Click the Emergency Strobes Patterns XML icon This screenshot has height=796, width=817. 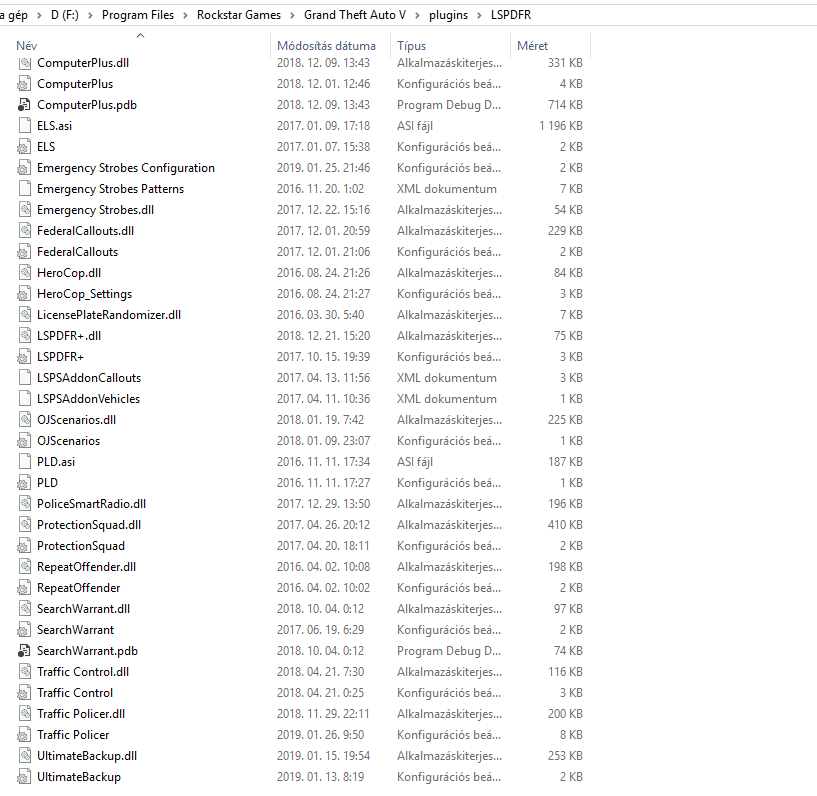[24, 189]
